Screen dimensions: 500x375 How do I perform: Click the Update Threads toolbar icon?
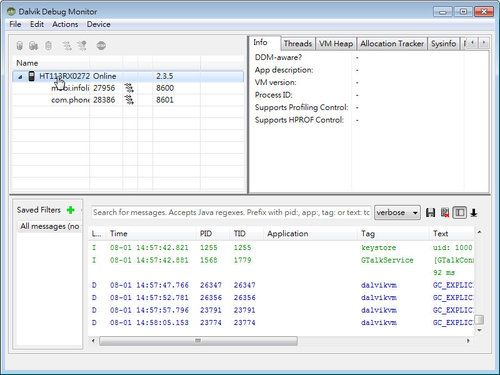pos(67,46)
